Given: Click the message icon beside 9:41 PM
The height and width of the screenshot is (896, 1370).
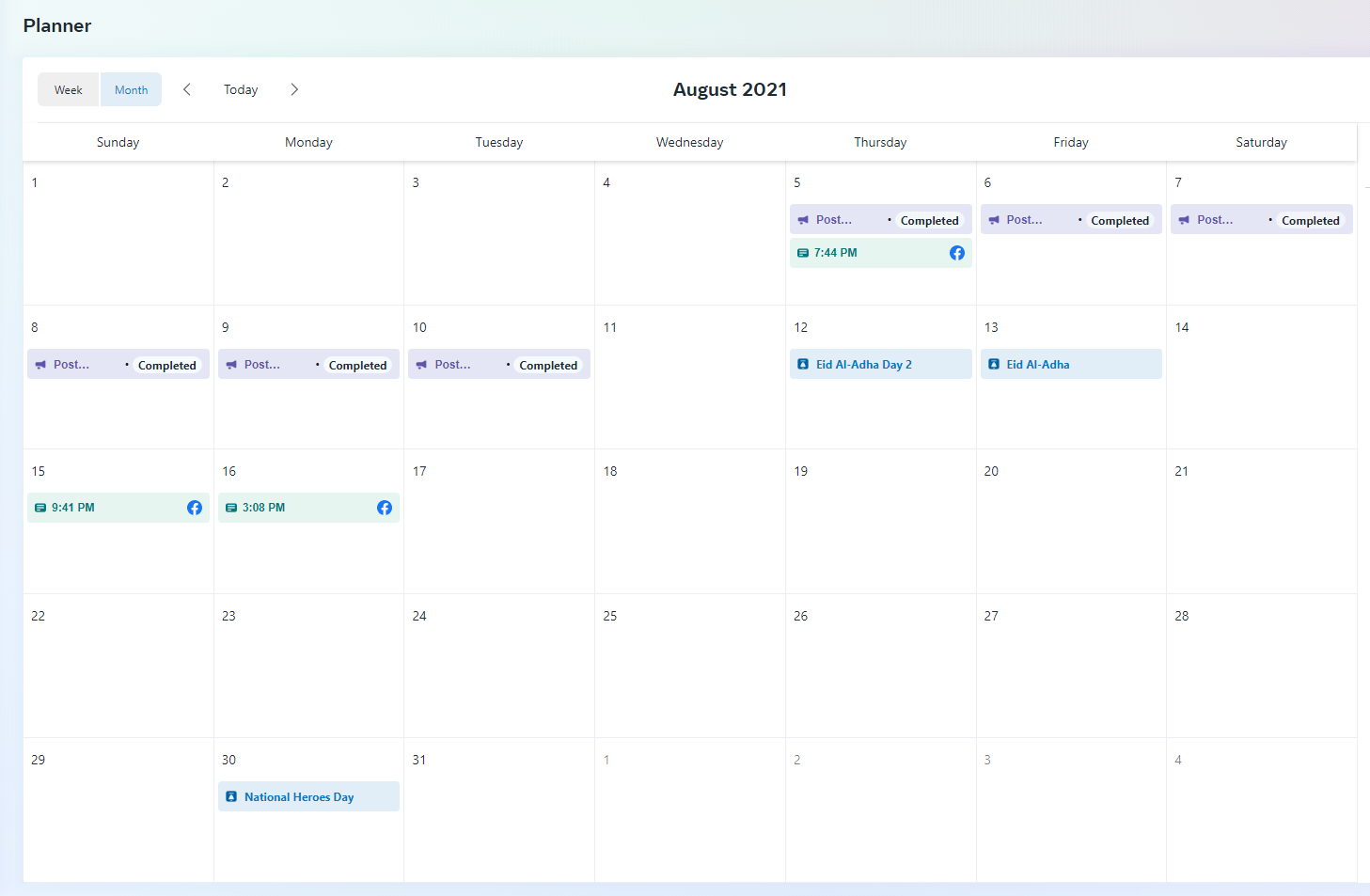Looking at the screenshot, I should click(x=40, y=508).
